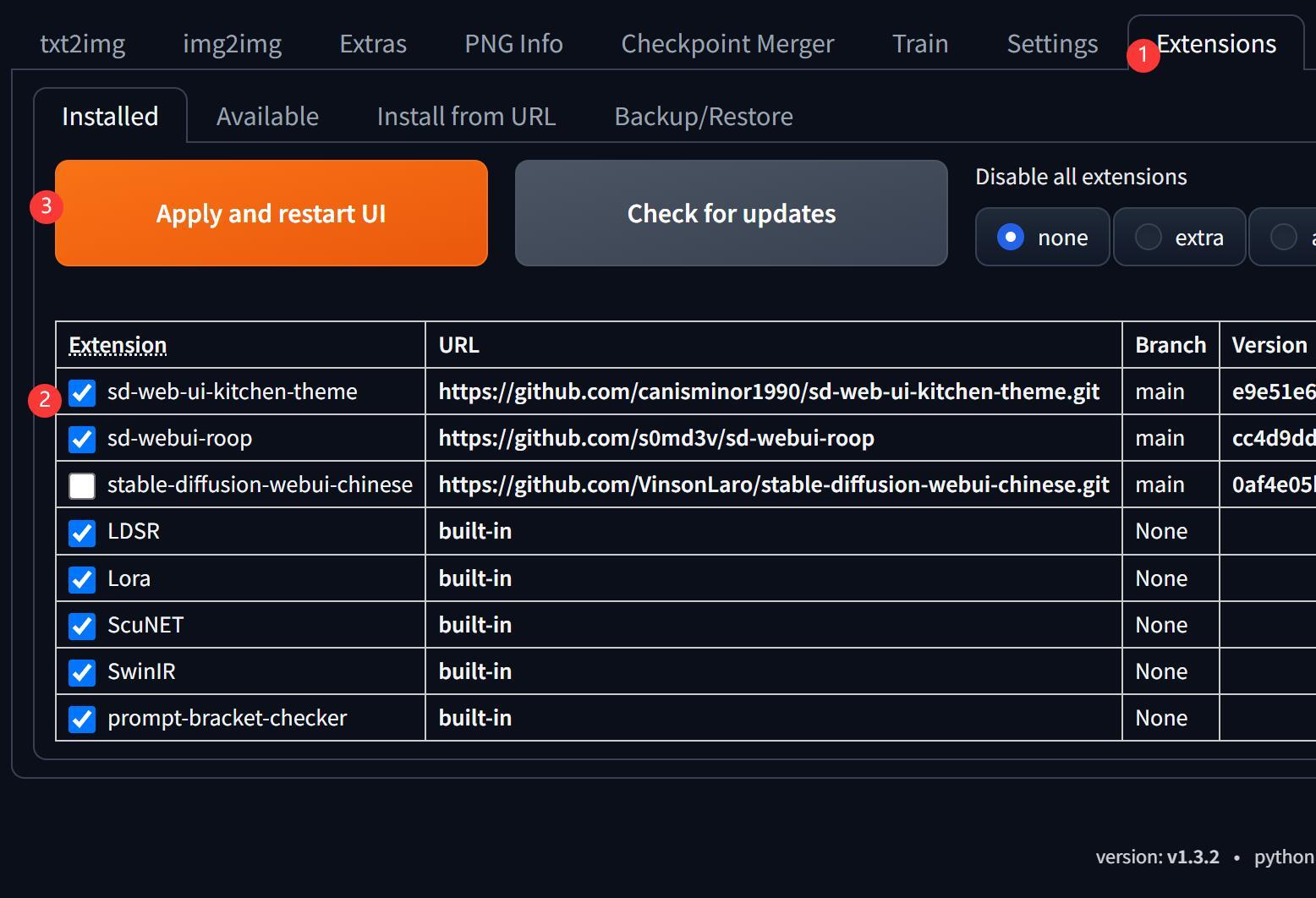Click the Branch column header
This screenshot has width=1316, height=898.
[1171, 345]
